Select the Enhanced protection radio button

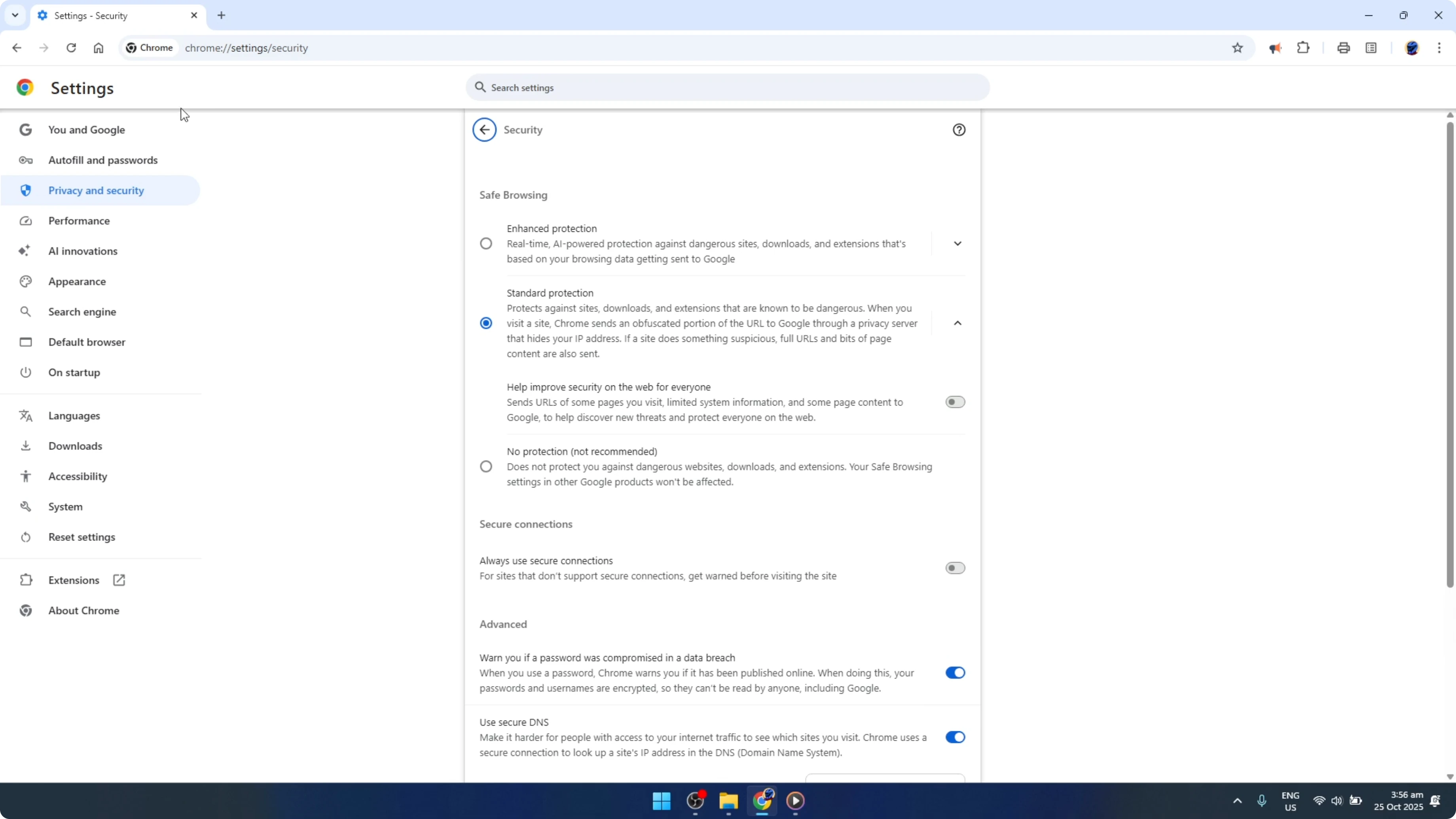click(x=486, y=243)
